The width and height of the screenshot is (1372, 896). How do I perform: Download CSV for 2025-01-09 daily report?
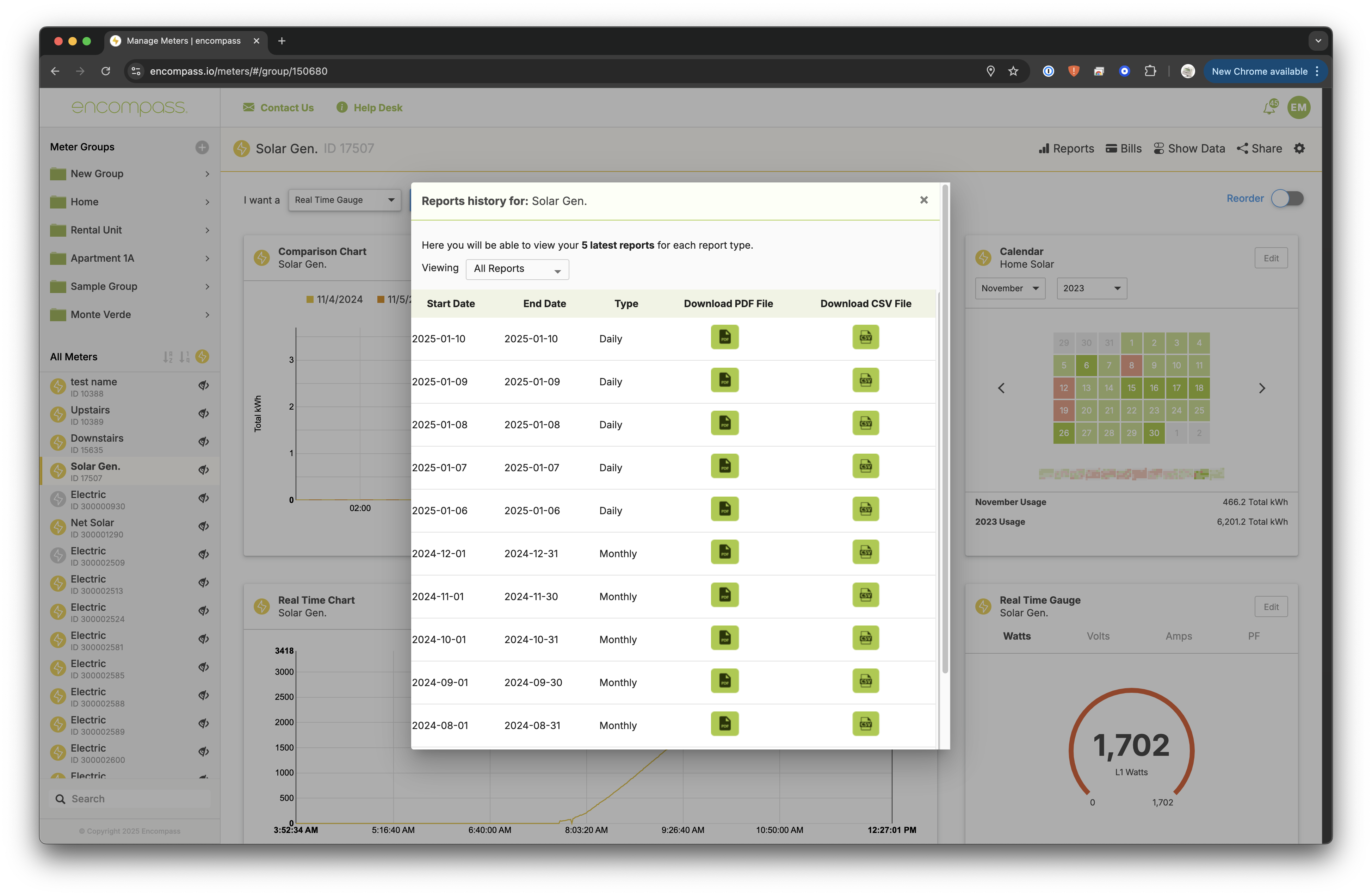point(865,380)
